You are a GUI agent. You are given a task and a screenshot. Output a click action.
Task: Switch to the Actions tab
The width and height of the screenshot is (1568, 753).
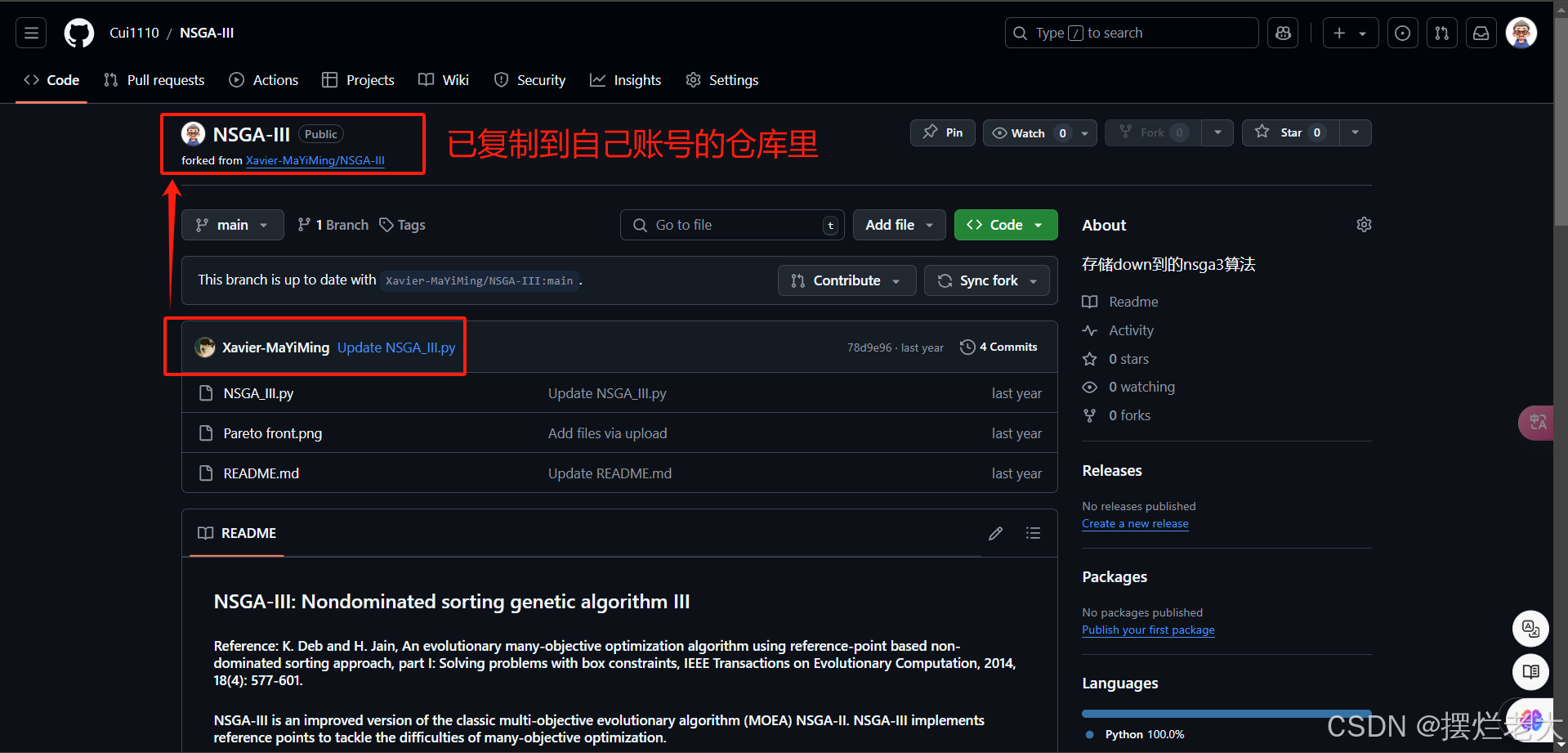[264, 80]
